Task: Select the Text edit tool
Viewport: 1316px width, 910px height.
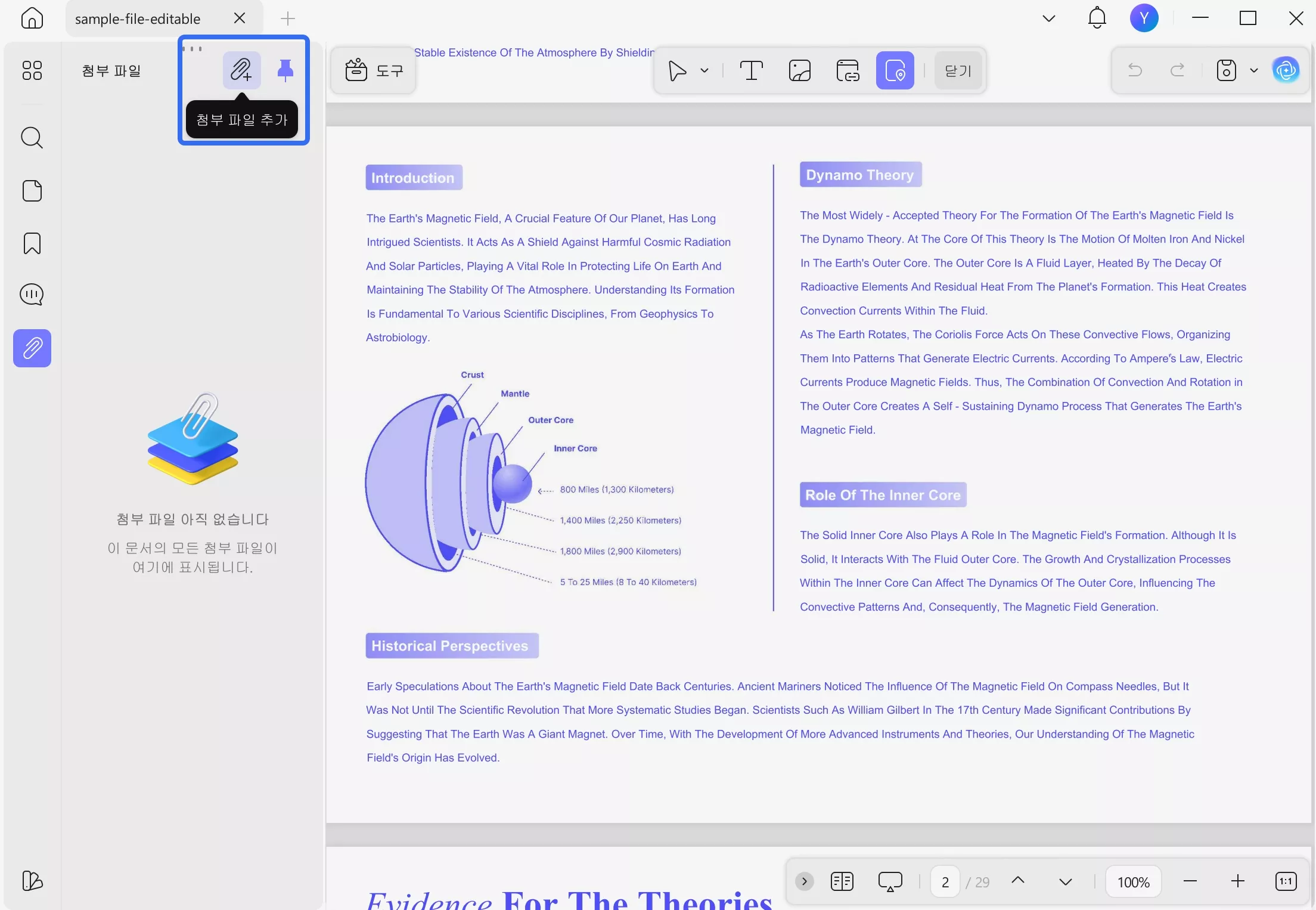Action: point(752,70)
